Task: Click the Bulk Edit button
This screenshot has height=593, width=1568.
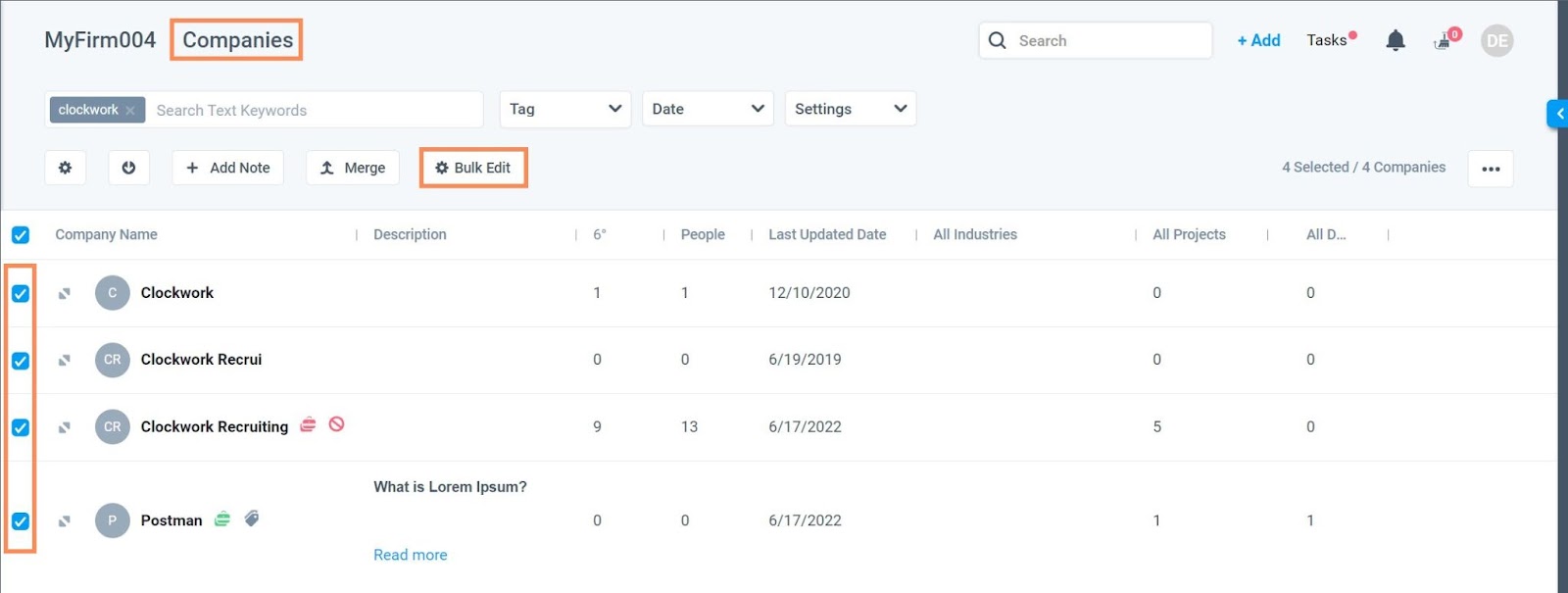Action: (x=473, y=168)
